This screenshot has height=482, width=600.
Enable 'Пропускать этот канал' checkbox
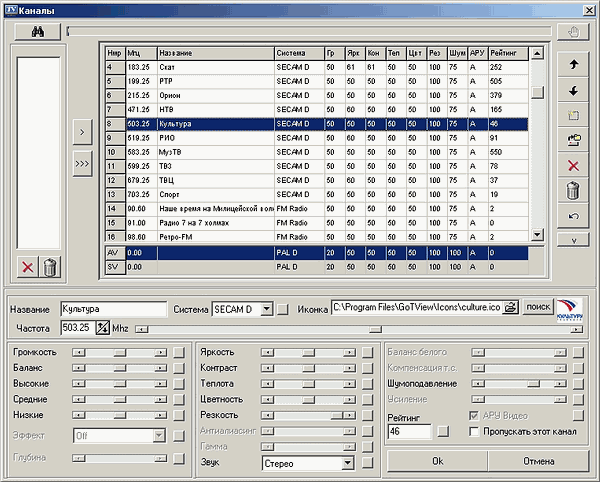click(x=474, y=431)
